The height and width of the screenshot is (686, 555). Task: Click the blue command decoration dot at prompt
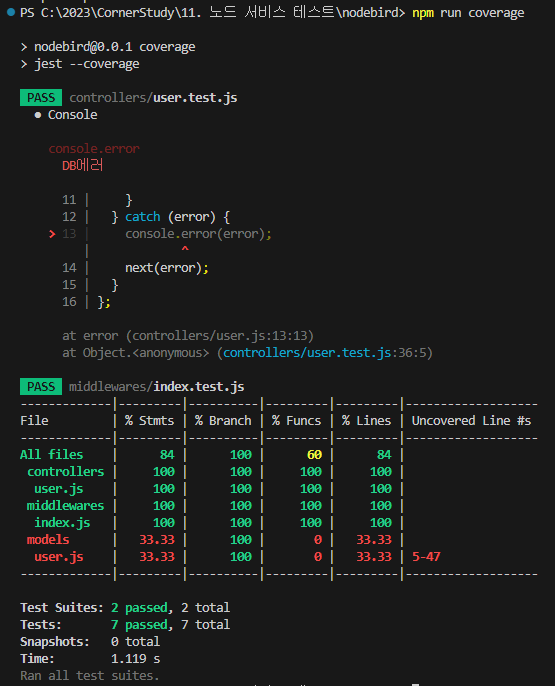[x=11, y=12]
